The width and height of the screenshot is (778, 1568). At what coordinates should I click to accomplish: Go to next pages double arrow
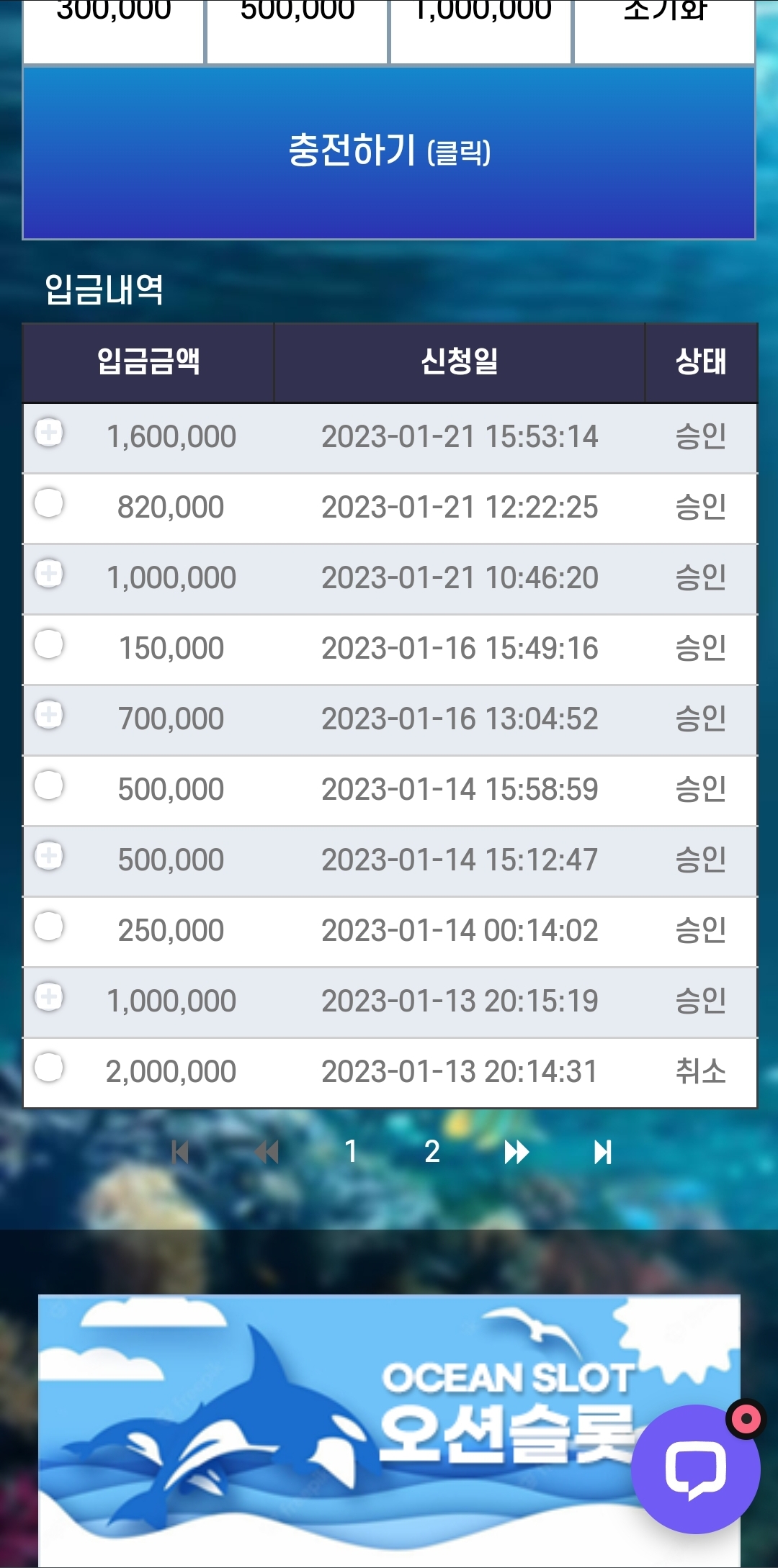[517, 1152]
